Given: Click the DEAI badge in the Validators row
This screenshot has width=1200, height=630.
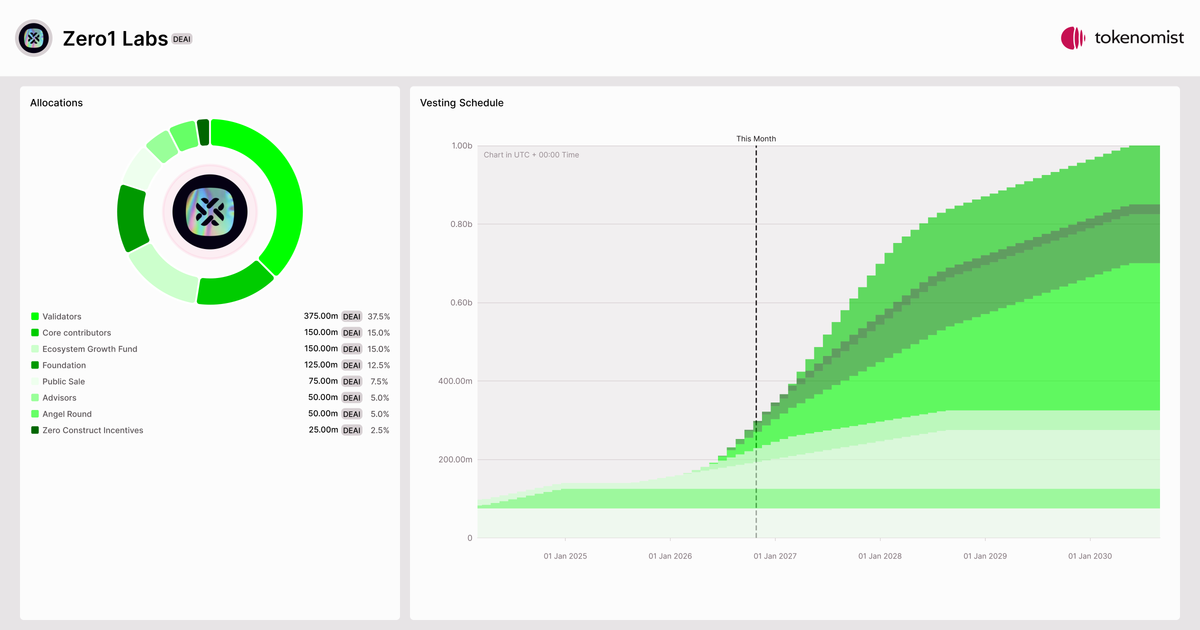Looking at the screenshot, I should pos(352,316).
